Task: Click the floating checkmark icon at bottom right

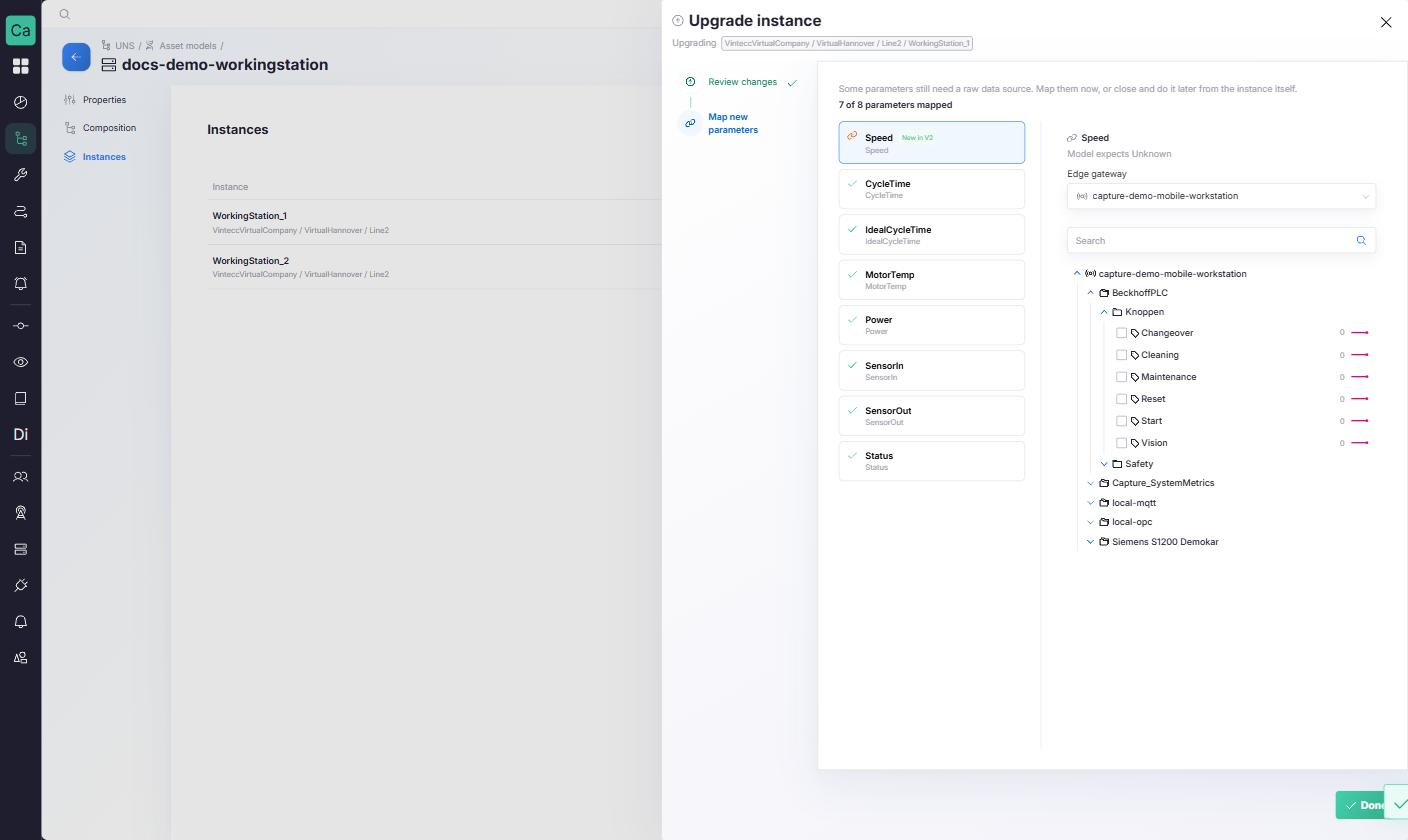Action: tap(1398, 804)
